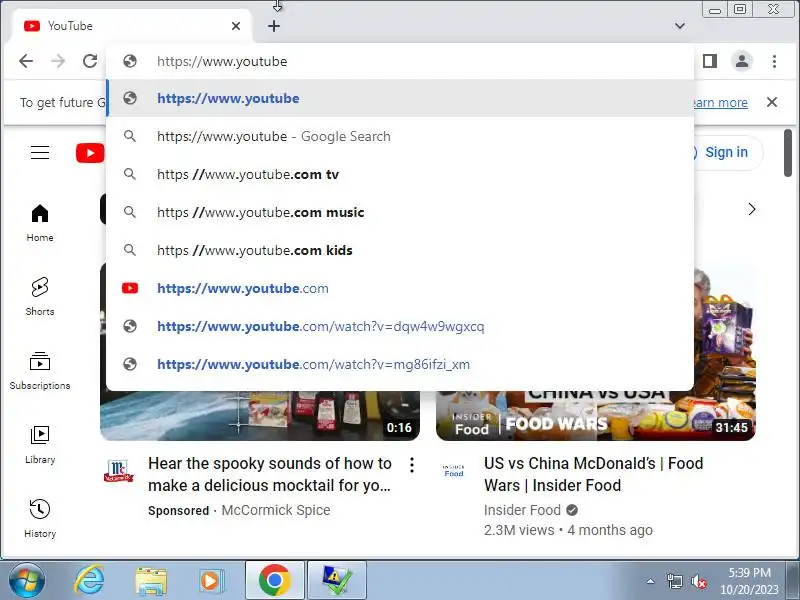
Task: Follow the learn more link
Action: coord(720,103)
